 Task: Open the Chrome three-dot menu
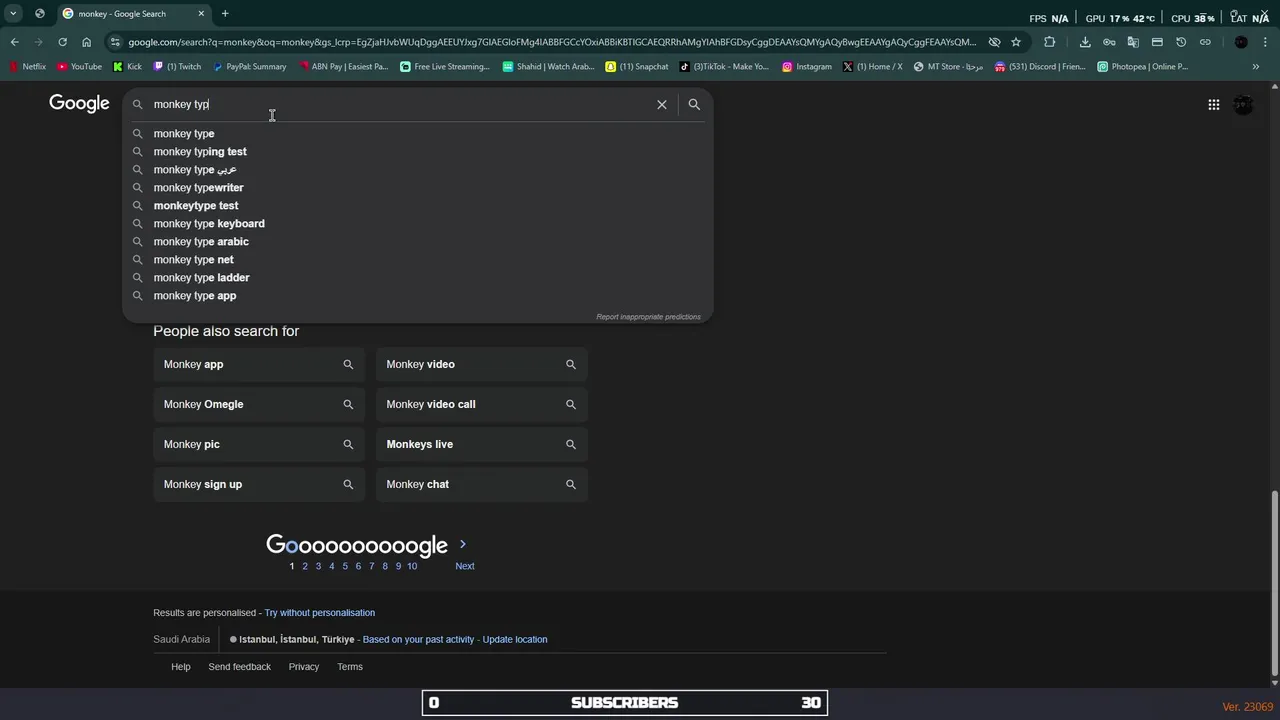(1266, 42)
